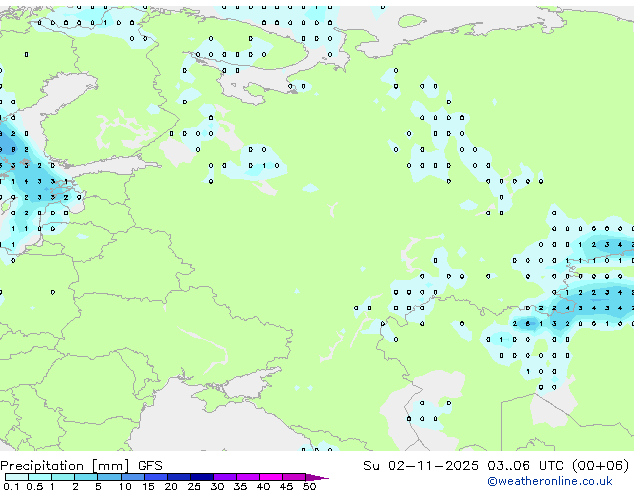
Task: Select the 45–50 mm dark magenta legend swatch
Action: click(294, 477)
